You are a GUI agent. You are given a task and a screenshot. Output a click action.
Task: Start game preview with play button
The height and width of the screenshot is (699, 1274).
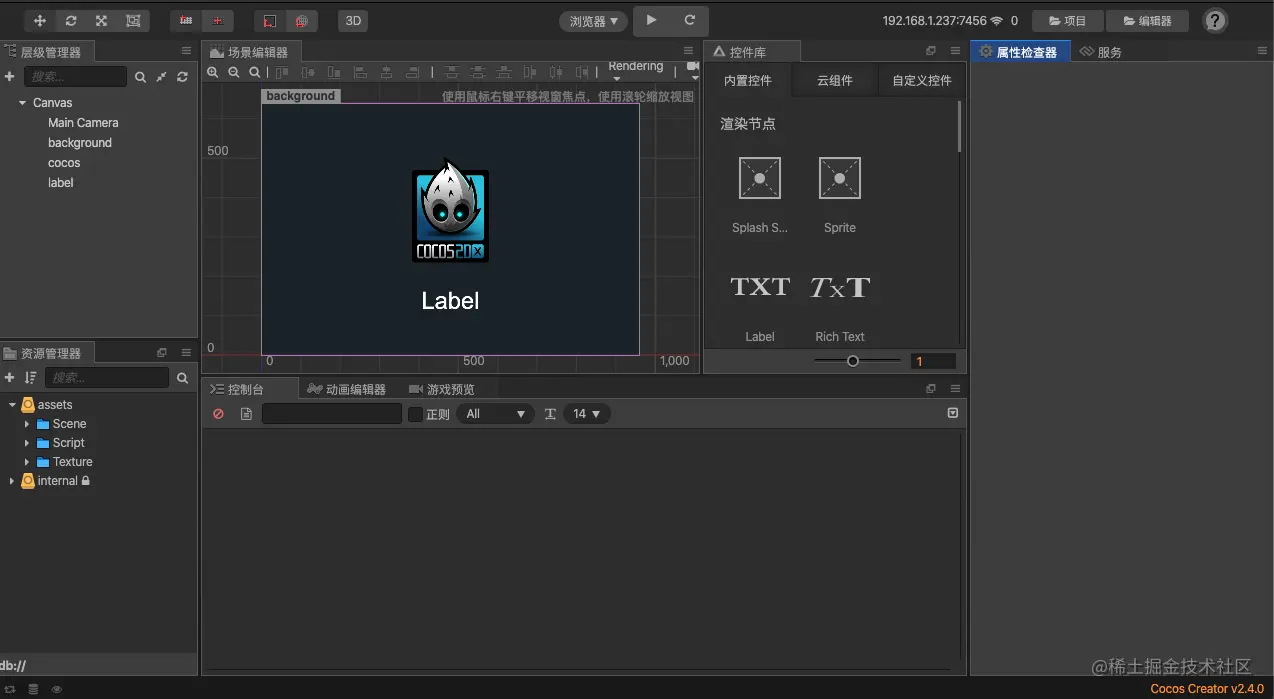[x=652, y=20]
